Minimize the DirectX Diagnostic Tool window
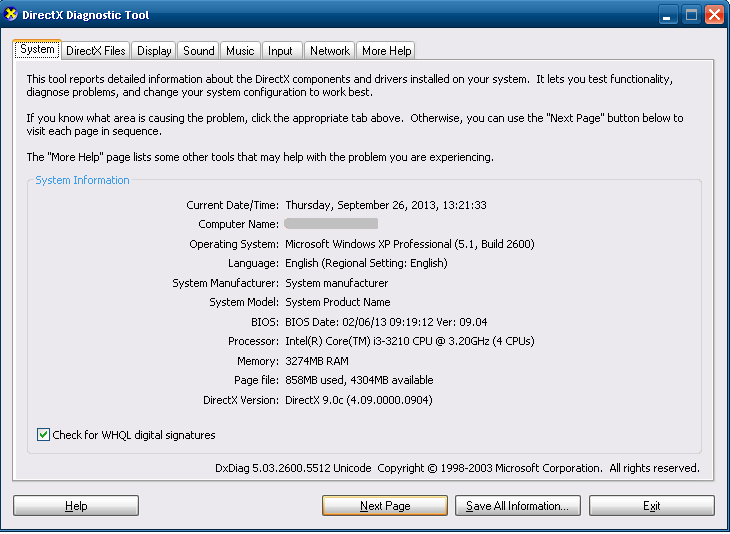Screen dimensions: 730x534 (668, 15)
